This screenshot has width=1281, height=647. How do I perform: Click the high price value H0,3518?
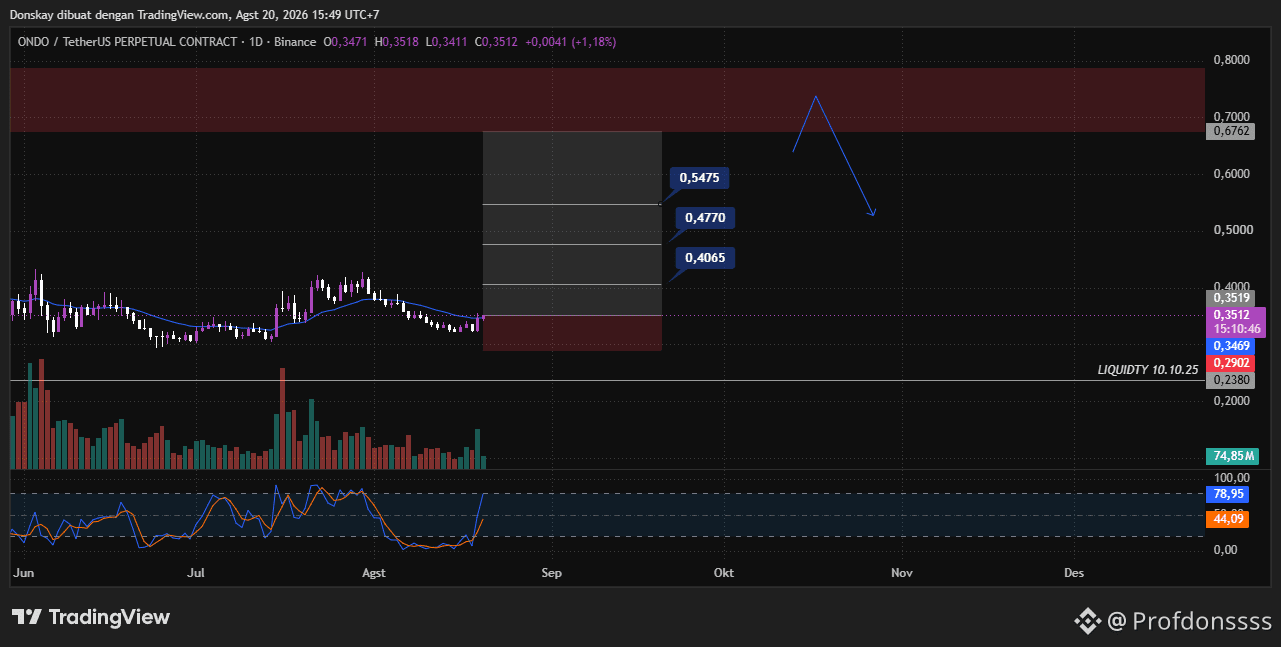coord(397,42)
